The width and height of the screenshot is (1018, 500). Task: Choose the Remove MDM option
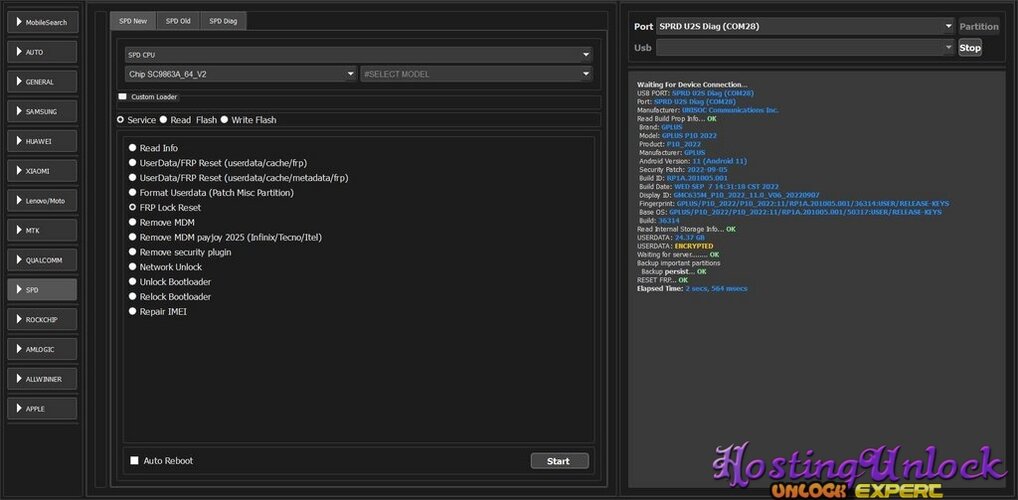[x=162, y=223]
